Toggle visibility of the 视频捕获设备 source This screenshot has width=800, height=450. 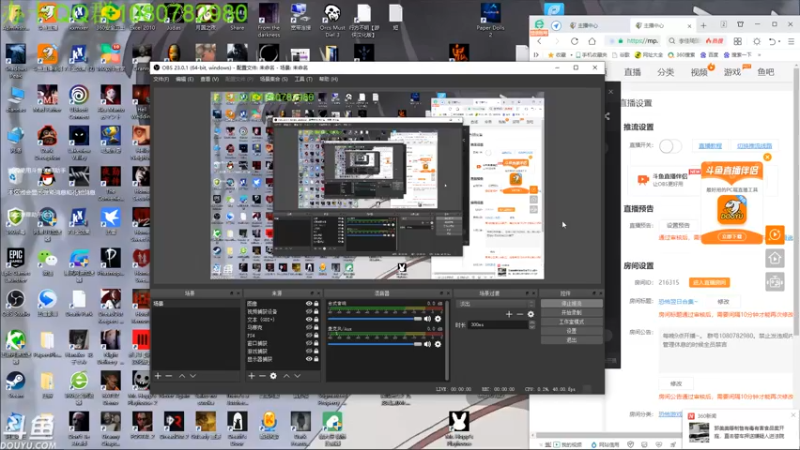(x=309, y=311)
